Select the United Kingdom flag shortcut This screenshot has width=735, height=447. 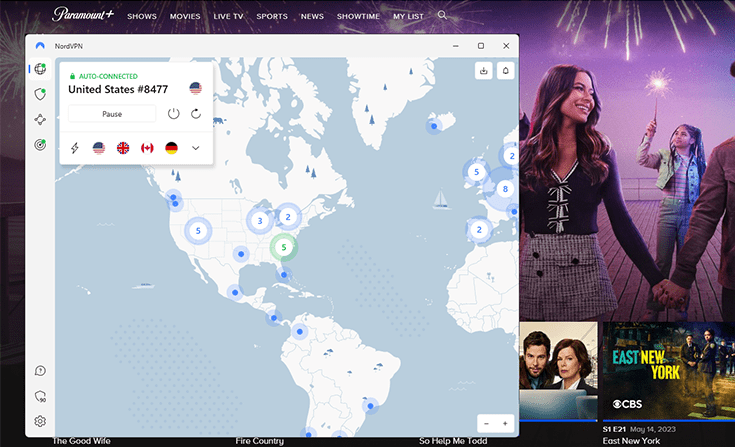(x=123, y=148)
